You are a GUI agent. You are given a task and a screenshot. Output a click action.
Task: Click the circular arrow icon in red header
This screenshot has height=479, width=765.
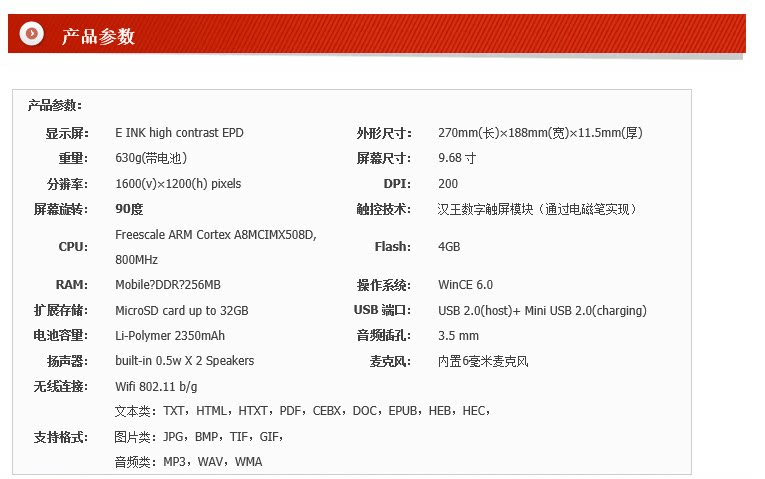[33, 34]
